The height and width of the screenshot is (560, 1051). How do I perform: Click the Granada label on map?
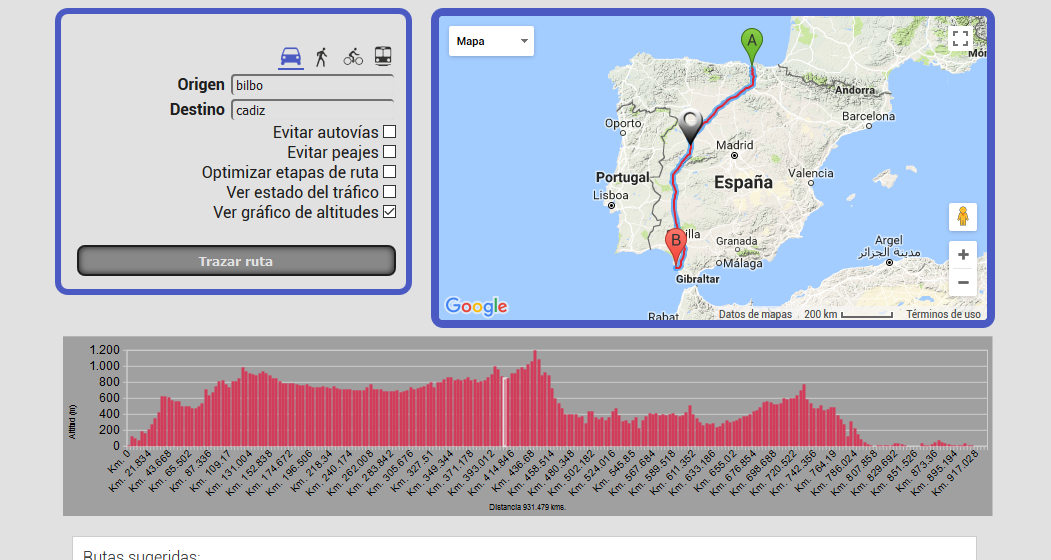[737, 241]
